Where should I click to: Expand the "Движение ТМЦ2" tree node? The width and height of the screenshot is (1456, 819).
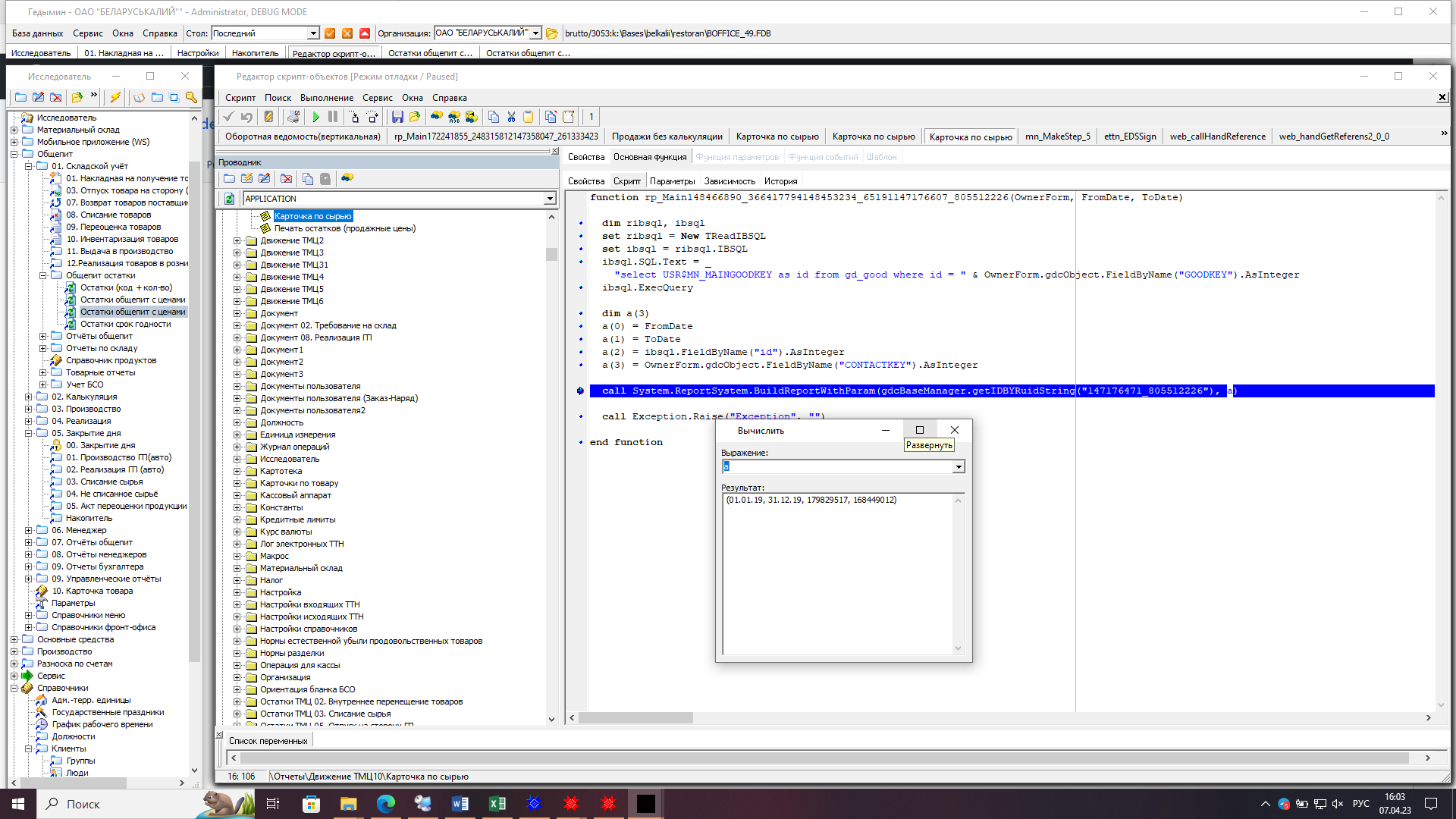(x=235, y=240)
